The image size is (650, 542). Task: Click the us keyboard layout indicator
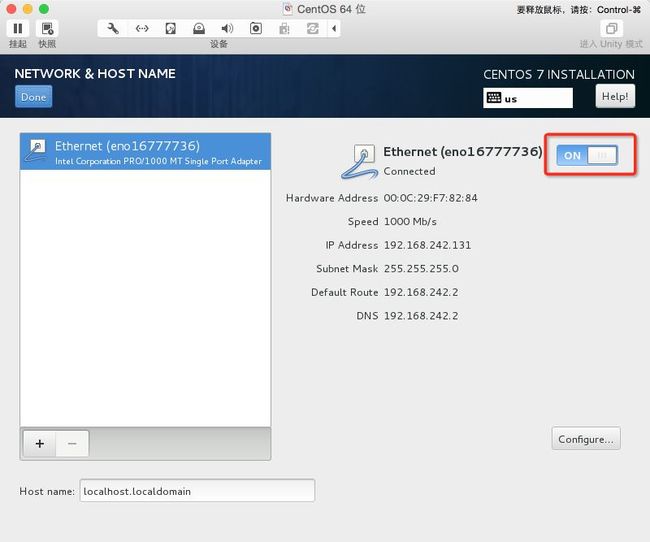pyautogui.click(x=528, y=98)
